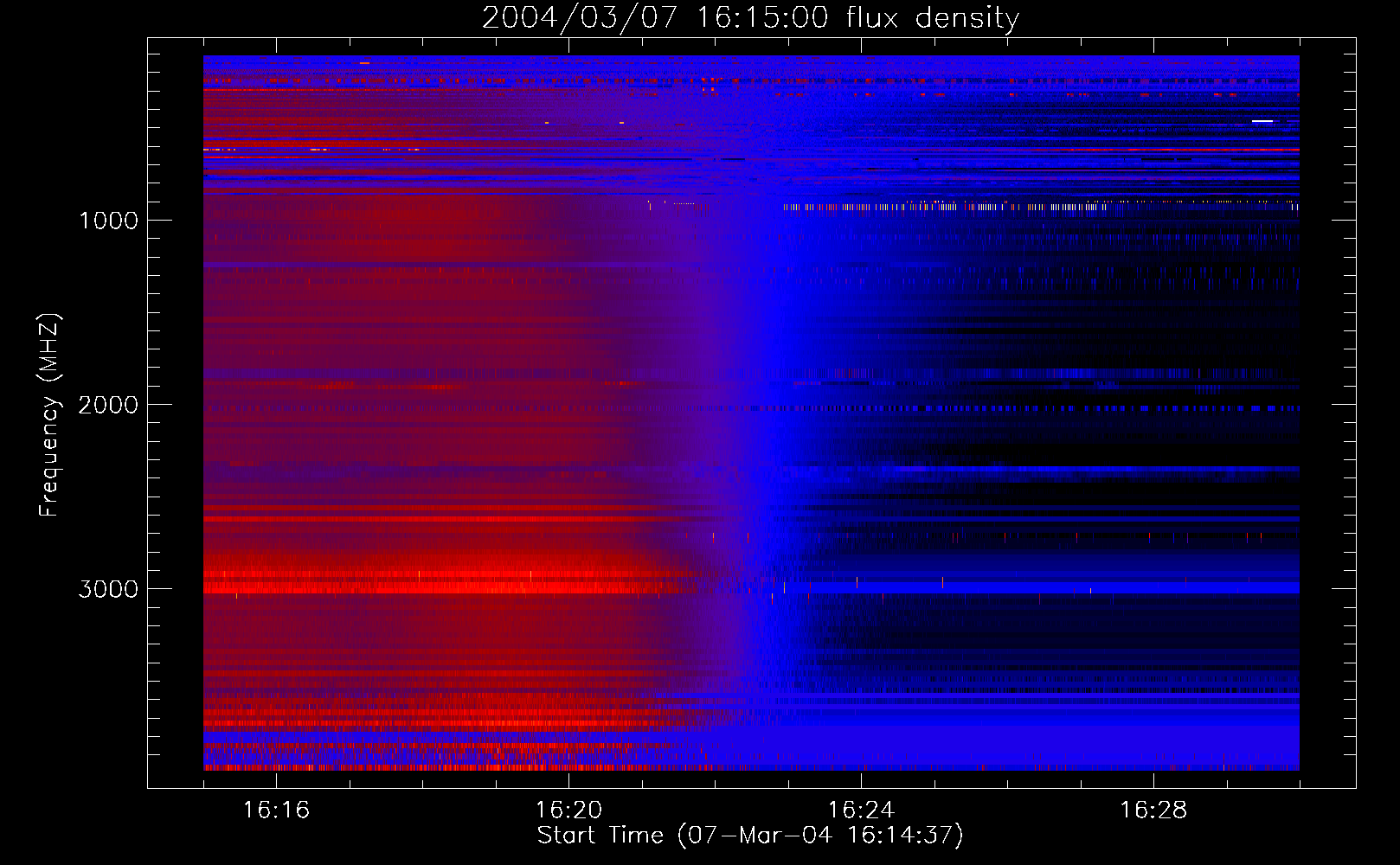Click the 'Start Time (07-Mar-04 16:14:37)' label
The width and height of the screenshot is (1400, 865).
(x=750, y=836)
